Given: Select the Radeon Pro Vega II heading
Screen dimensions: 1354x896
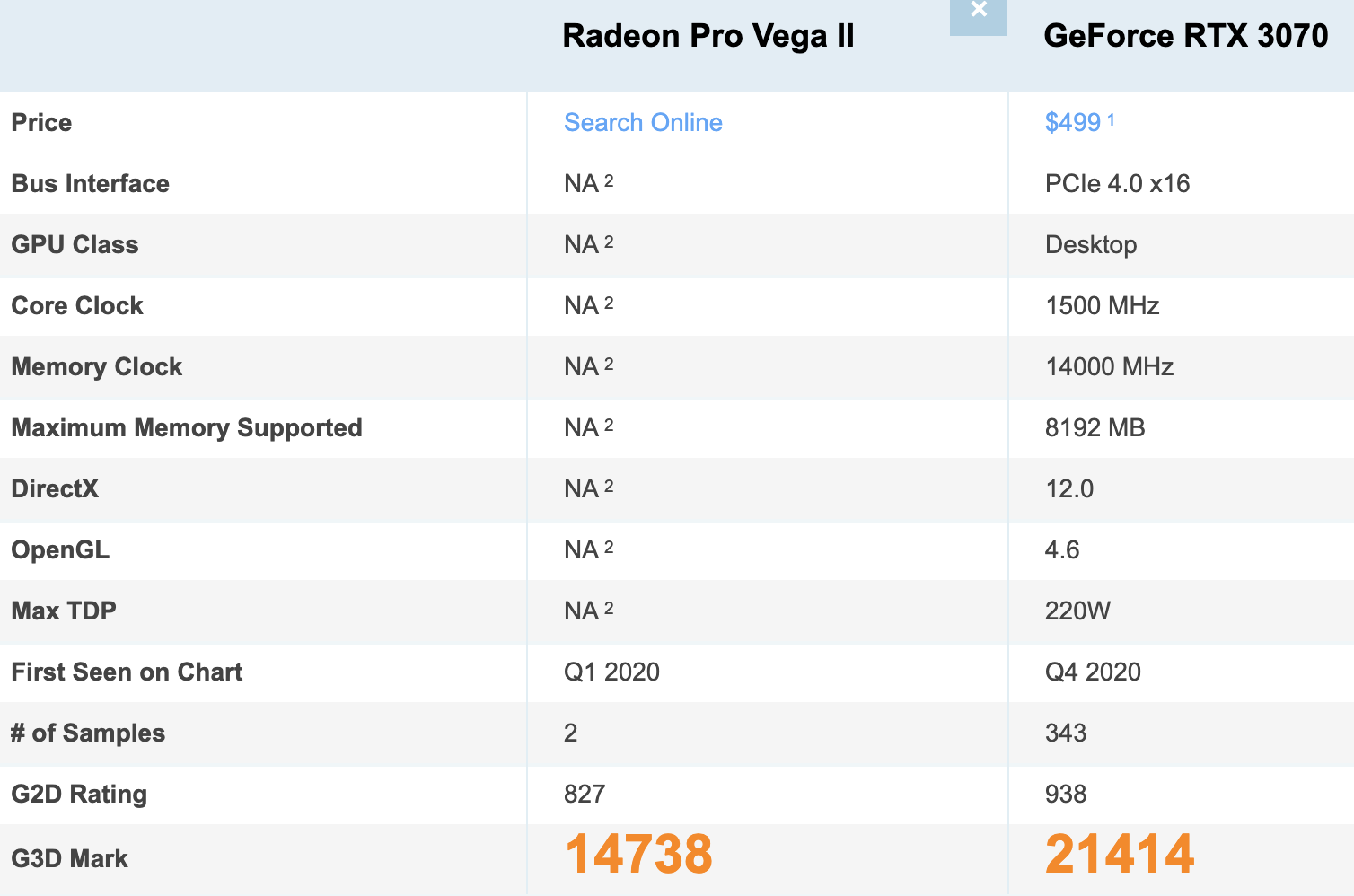Looking at the screenshot, I should [x=708, y=36].
